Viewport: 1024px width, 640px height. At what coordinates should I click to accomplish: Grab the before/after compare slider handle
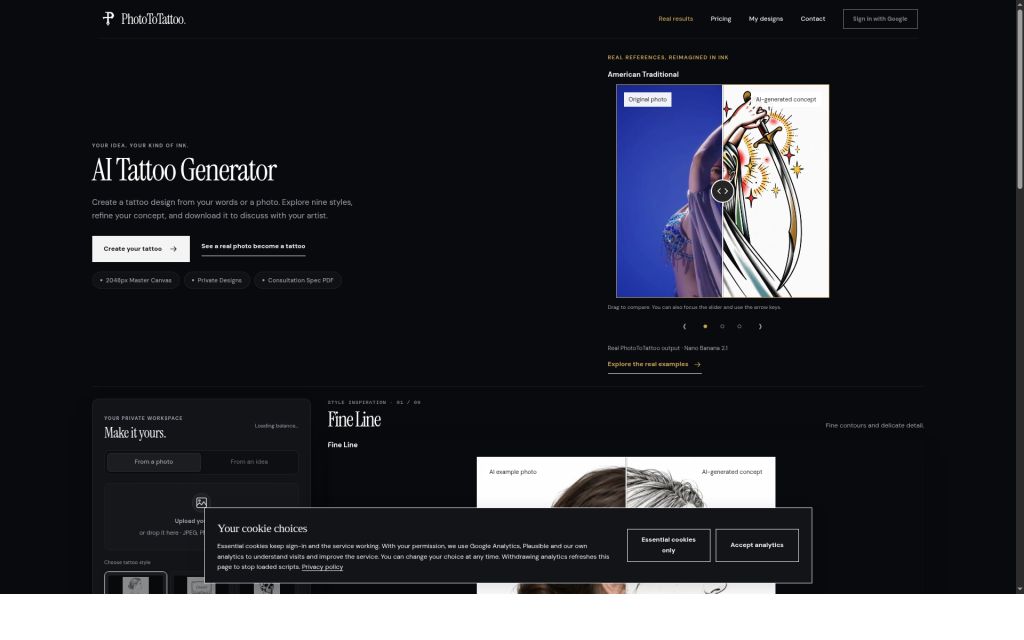722,191
